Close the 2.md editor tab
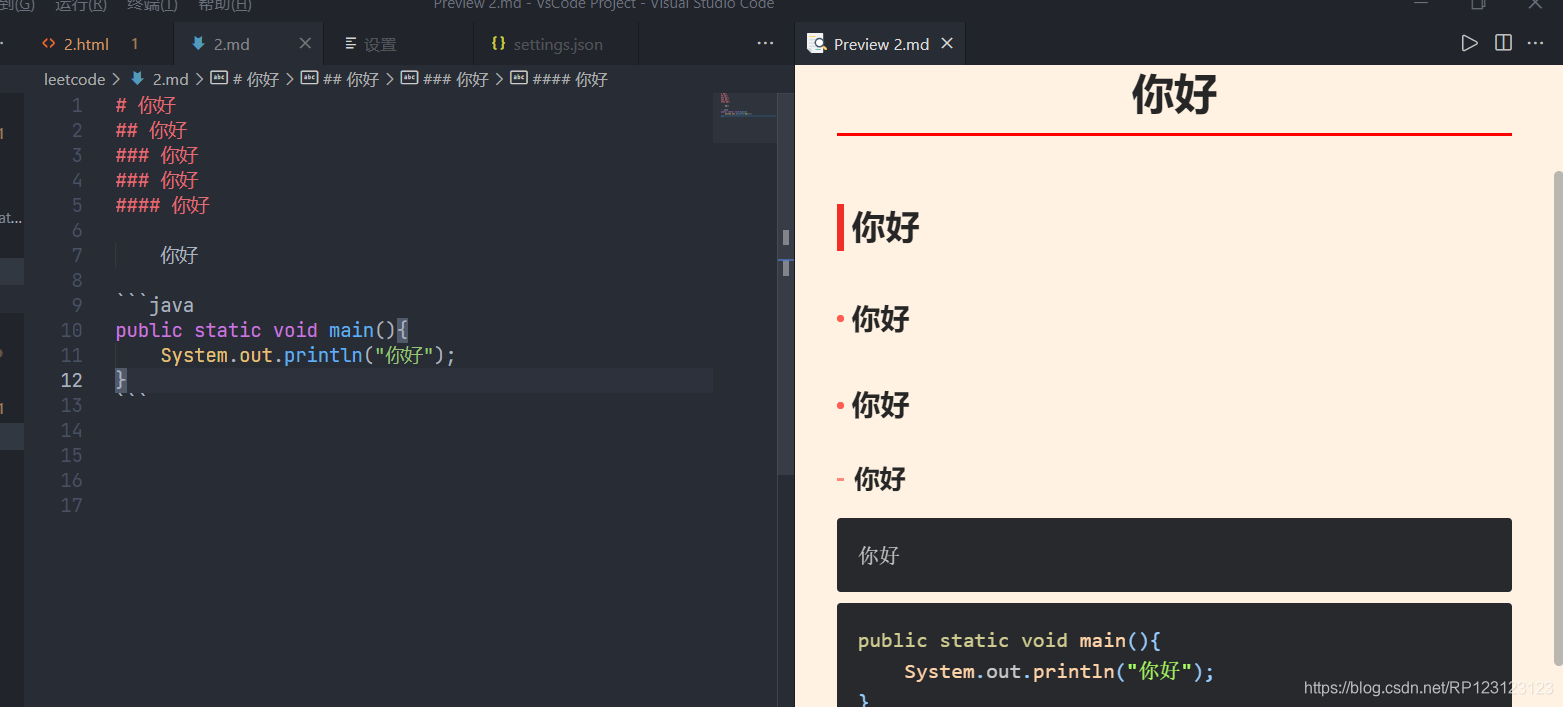This screenshot has width=1563, height=707. [x=305, y=44]
